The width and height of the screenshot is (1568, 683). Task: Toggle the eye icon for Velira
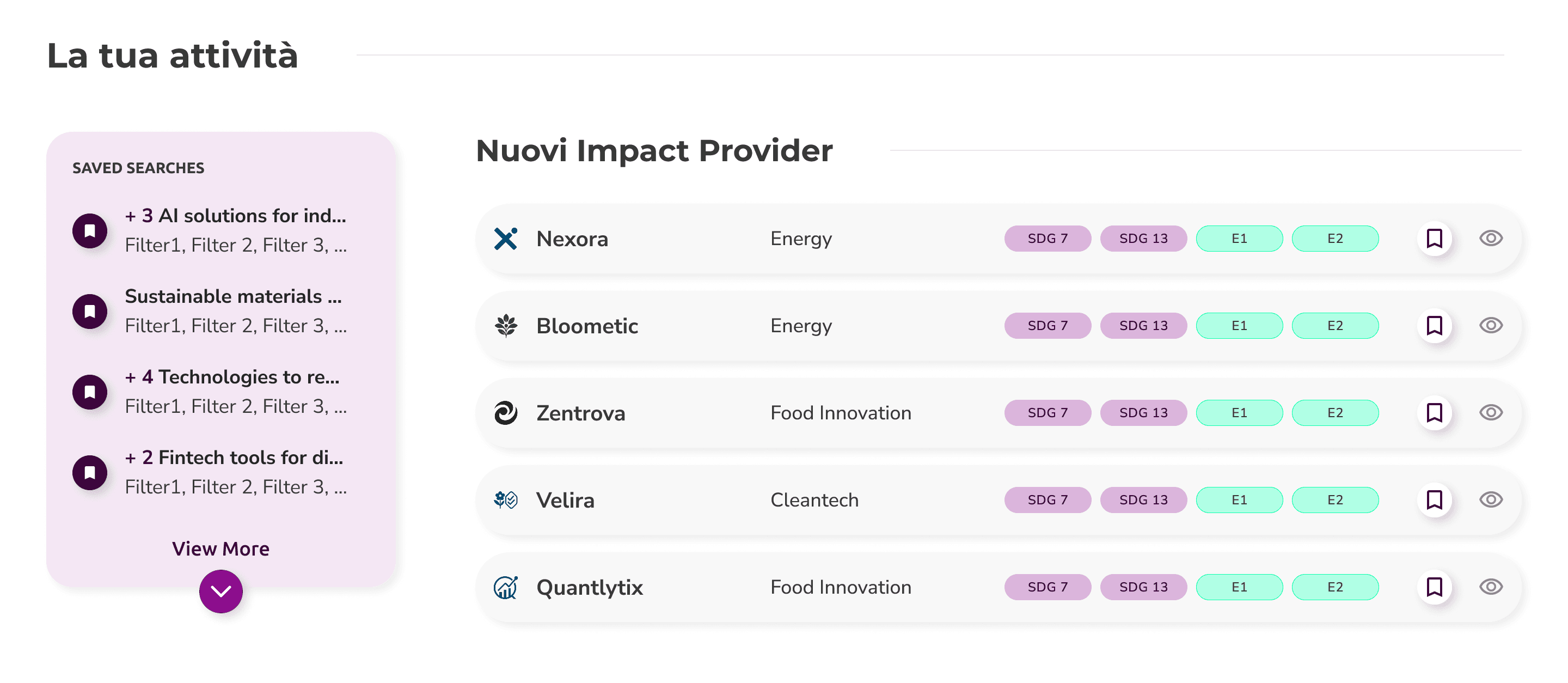(x=1491, y=500)
